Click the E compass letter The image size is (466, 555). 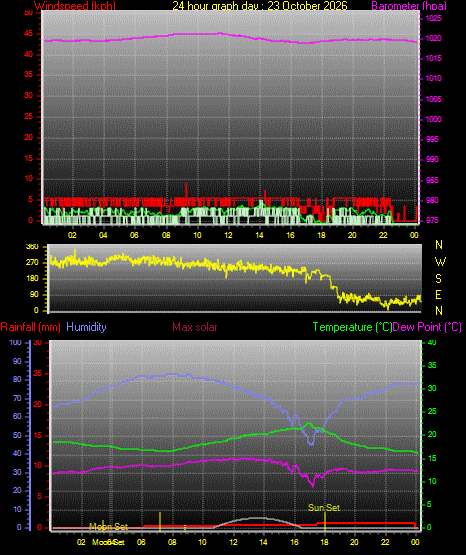[x=438, y=295]
